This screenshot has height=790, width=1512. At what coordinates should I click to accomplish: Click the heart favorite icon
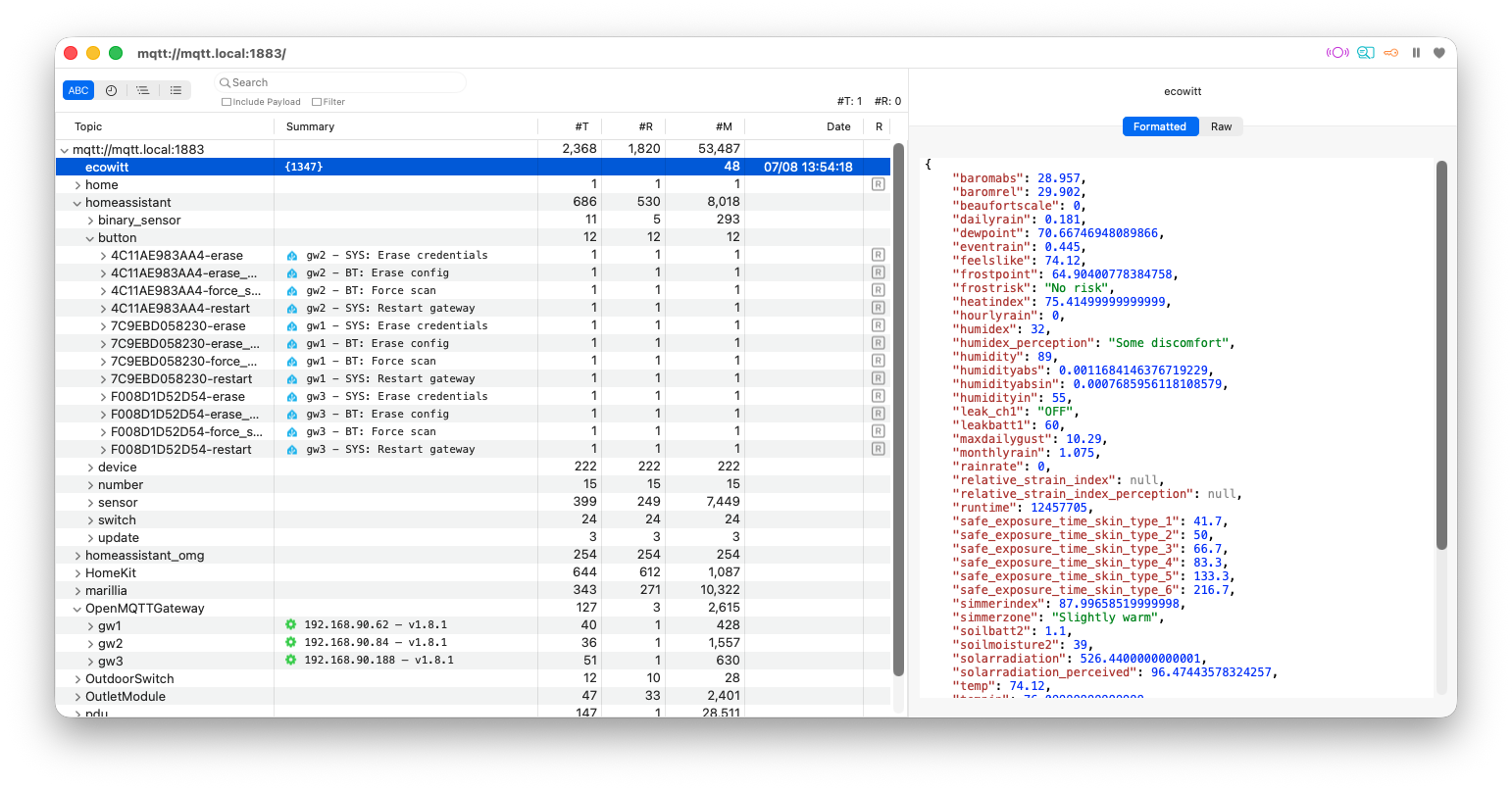1439,53
